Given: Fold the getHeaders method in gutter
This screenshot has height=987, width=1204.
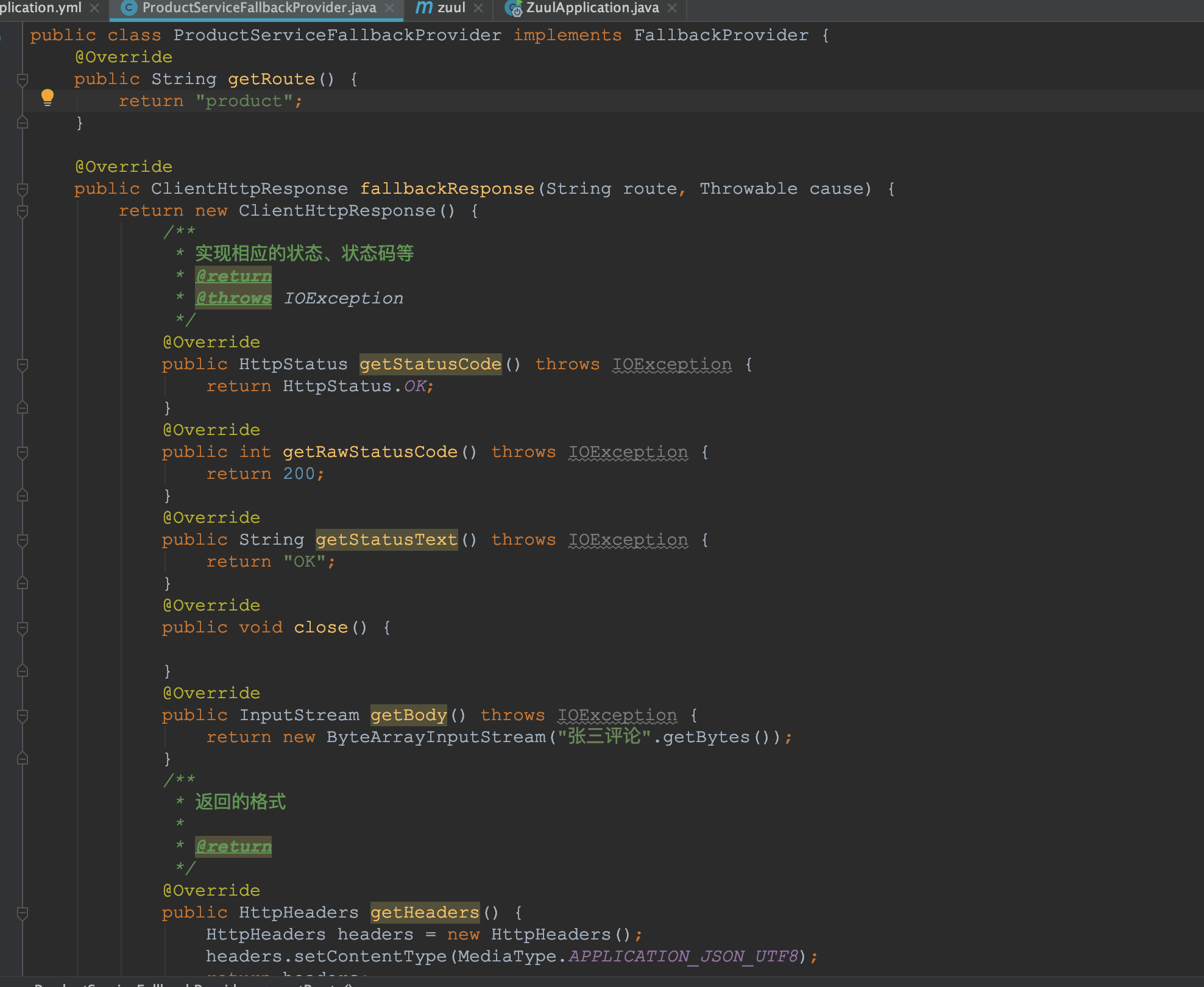Looking at the screenshot, I should click(x=23, y=913).
